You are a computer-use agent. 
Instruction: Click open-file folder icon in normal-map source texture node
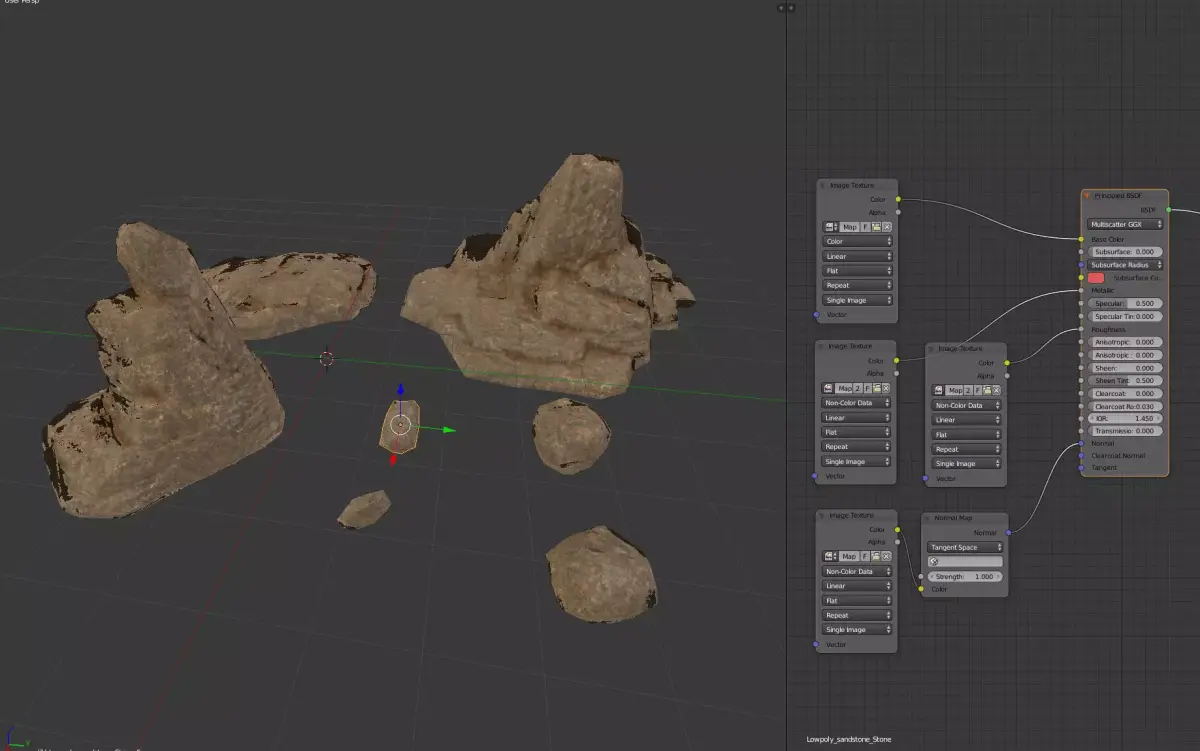point(877,556)
